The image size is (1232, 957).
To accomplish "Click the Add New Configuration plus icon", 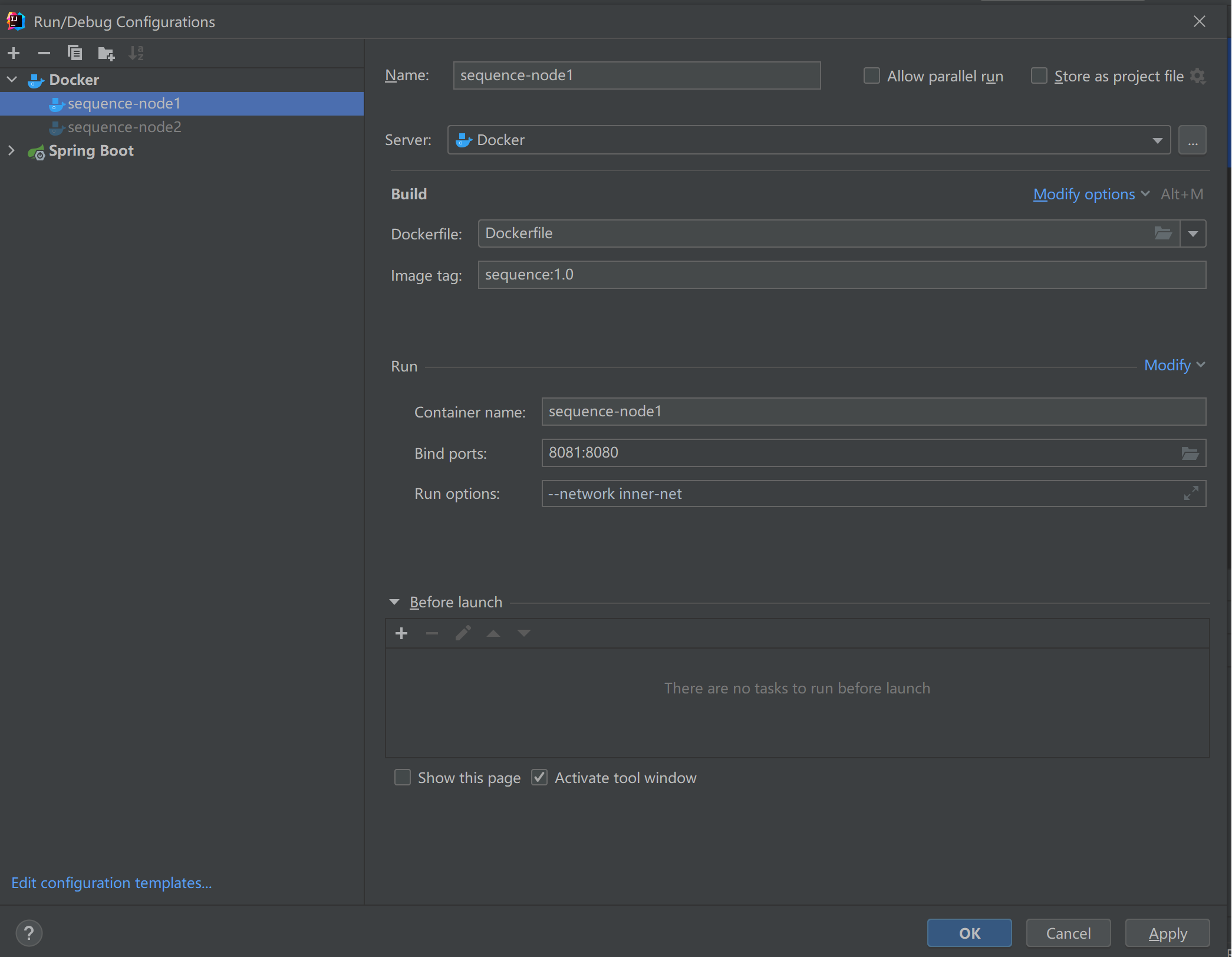I will pyautogui.click(x=14, y=53).
